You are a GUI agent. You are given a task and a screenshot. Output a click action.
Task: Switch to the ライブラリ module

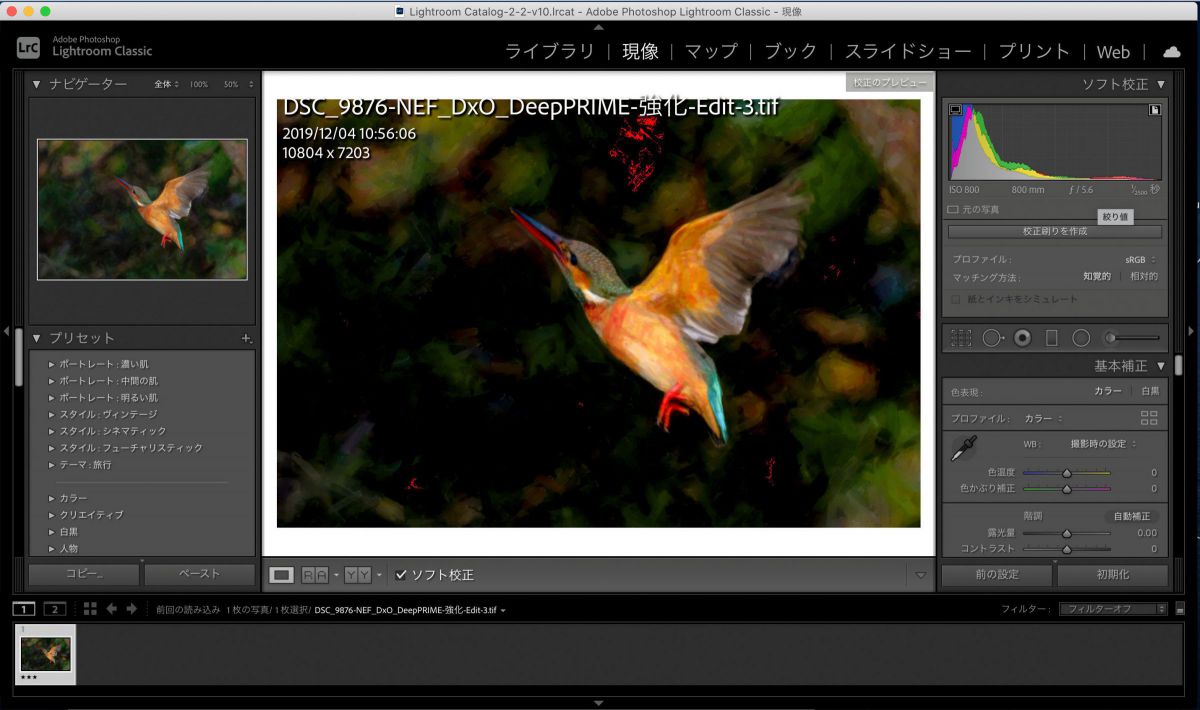click(x=549, y=52)
